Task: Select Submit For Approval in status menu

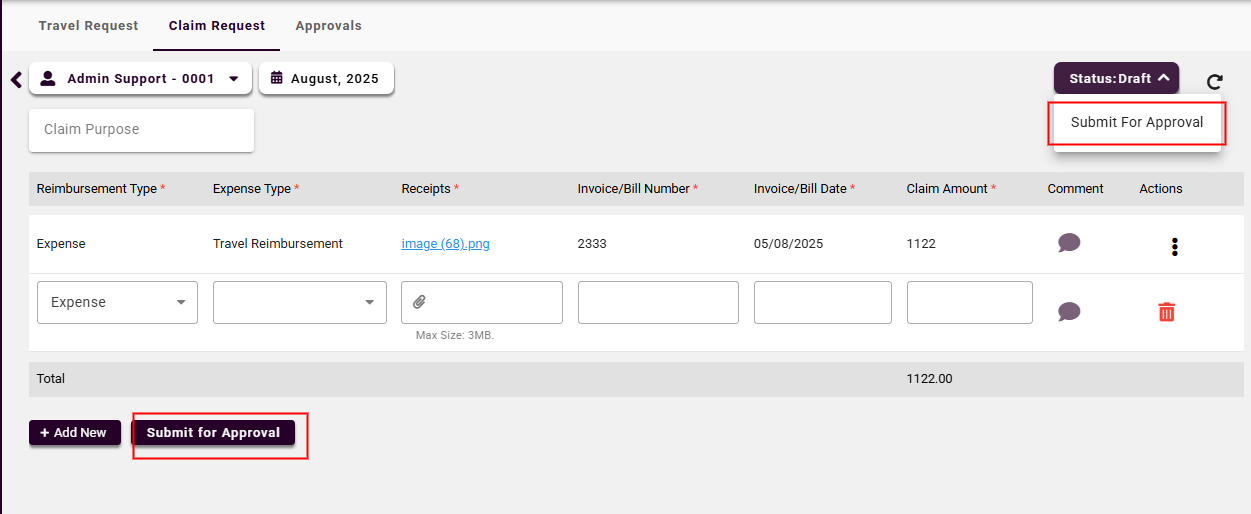Action: pyautogui.click(x=1137, y=123)
